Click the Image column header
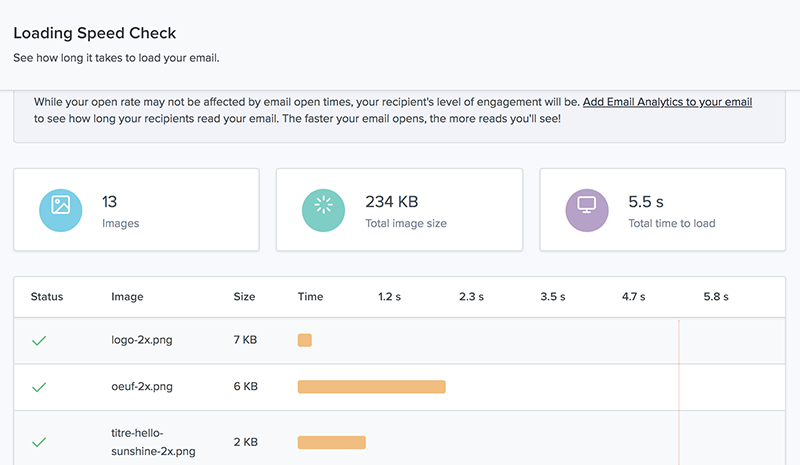Screen dimensions: 800x465 coord(127,297)
